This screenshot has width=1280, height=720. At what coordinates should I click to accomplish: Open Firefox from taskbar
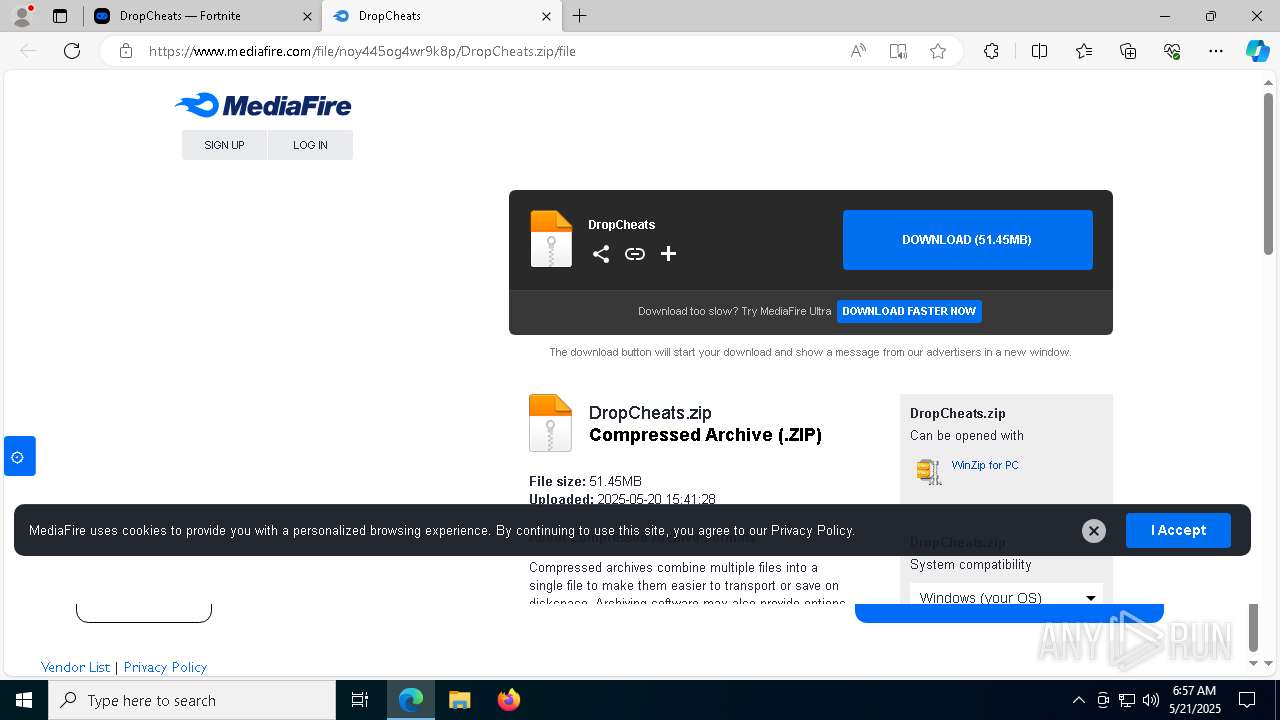[509, 700]
